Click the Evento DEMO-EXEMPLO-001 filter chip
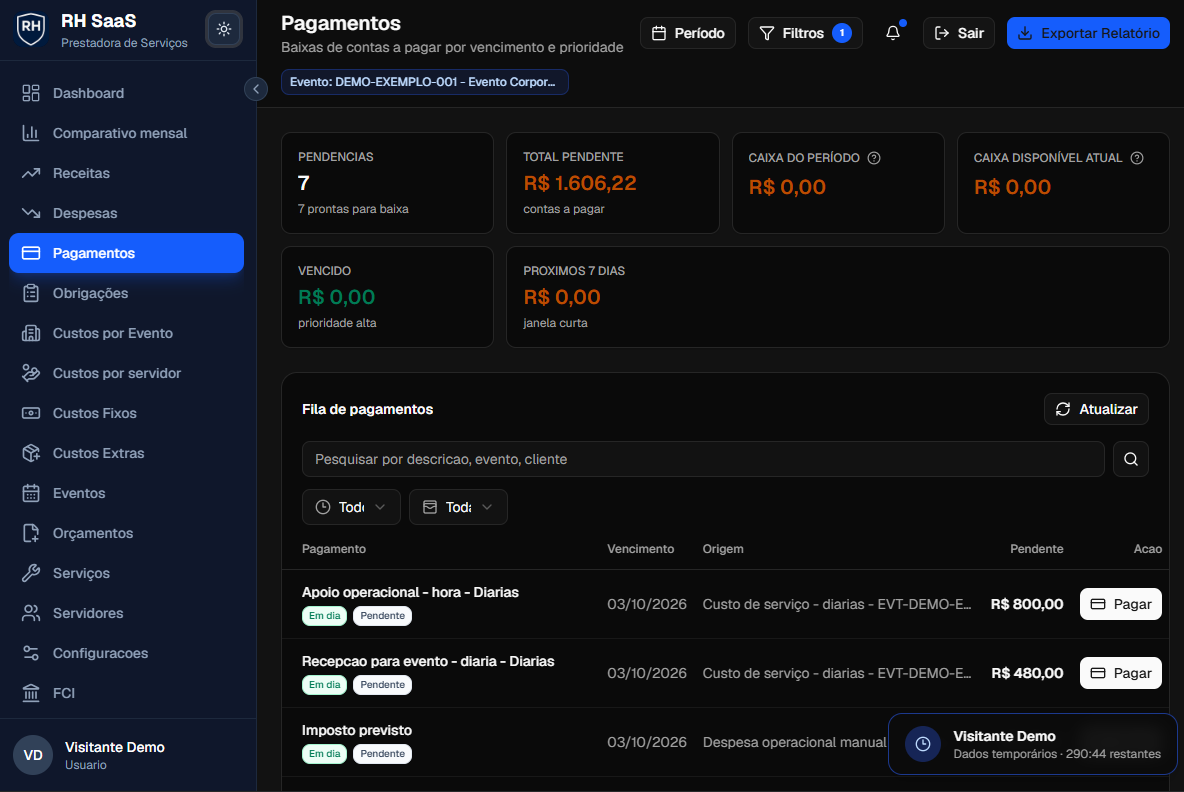The image size is (1184, 792). coord(424,82)
